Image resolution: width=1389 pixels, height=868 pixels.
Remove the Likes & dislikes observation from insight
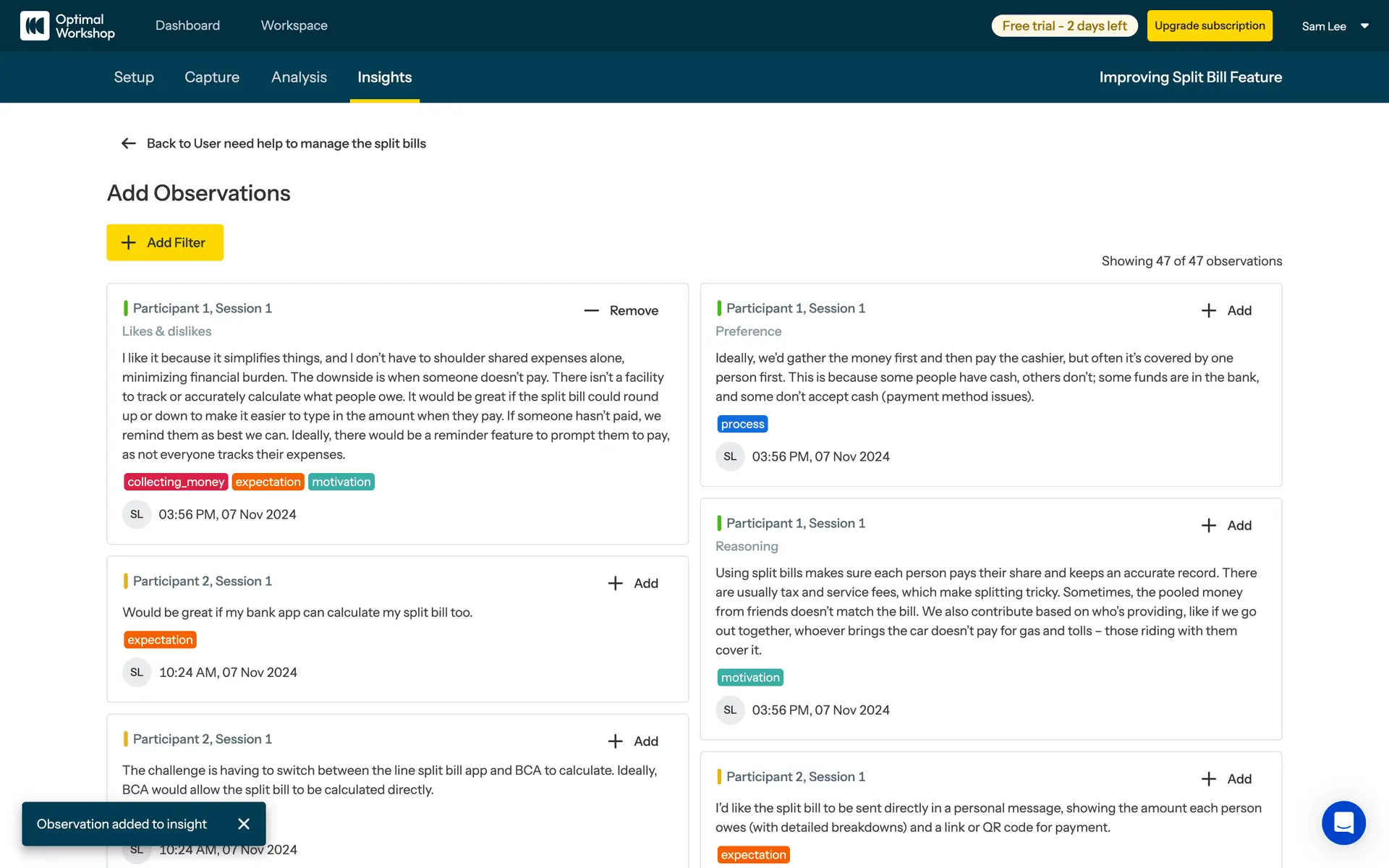pos(621,310)
